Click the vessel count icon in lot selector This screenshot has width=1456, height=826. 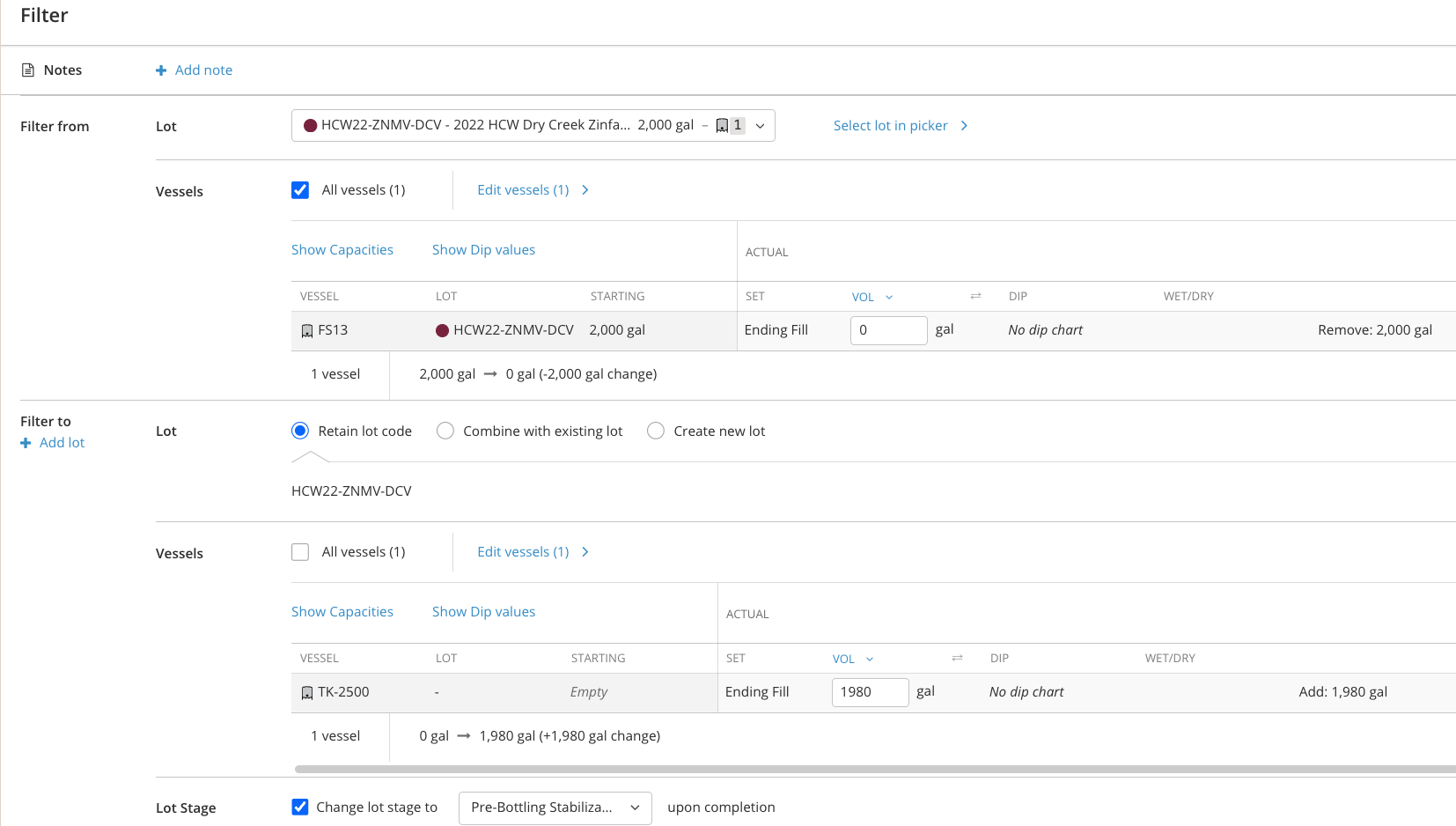pos(723,126)
